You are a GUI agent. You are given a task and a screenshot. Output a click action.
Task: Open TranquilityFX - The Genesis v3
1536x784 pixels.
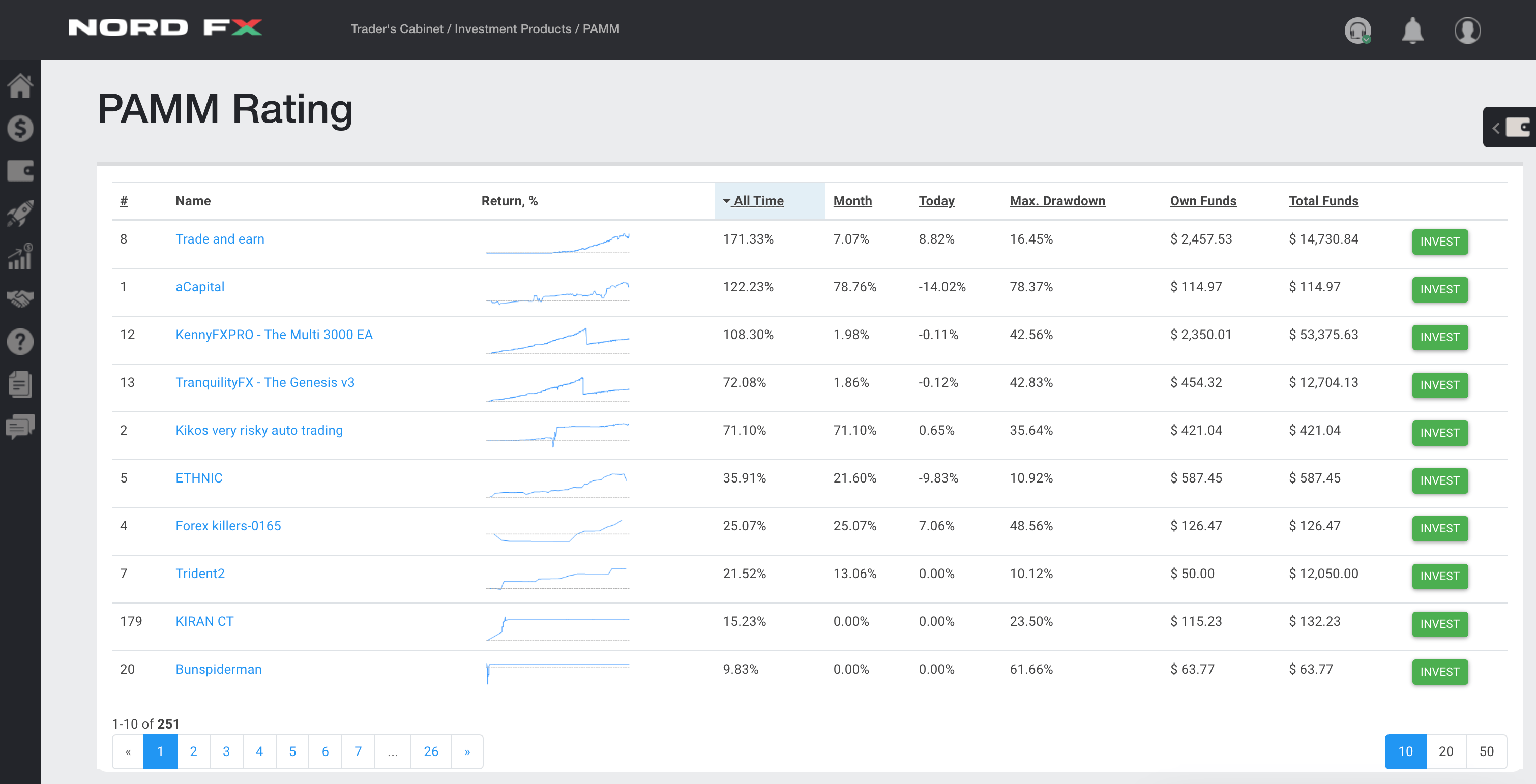coord(265,382)
